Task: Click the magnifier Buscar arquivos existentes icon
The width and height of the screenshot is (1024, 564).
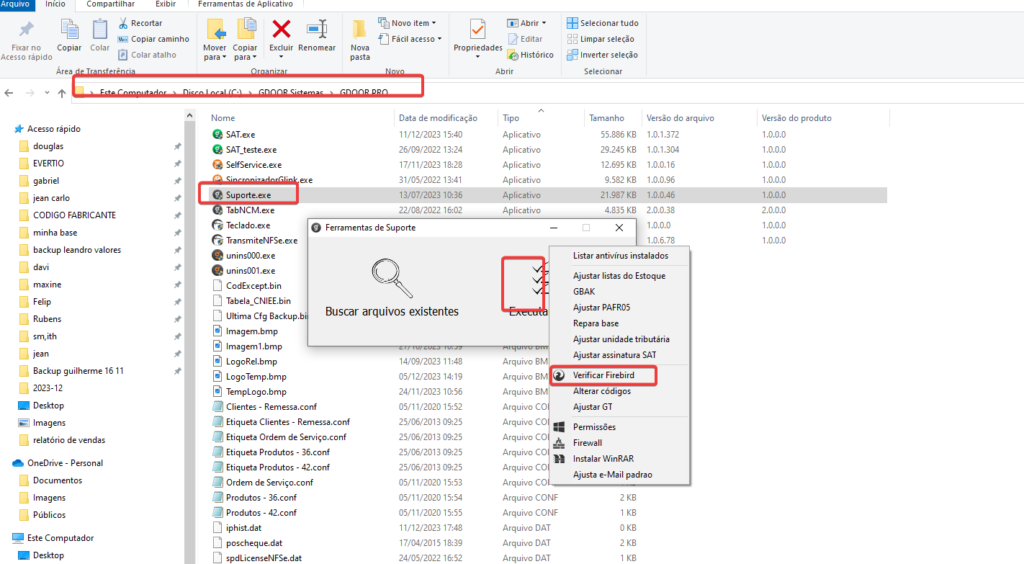Action: (x=391, y=279)
